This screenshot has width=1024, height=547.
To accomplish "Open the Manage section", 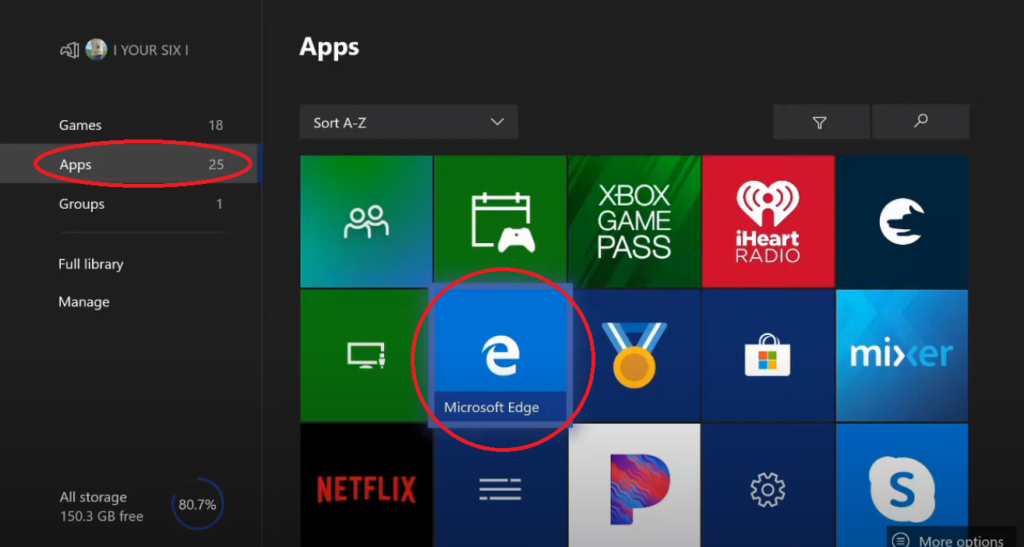I will [84, 302].
